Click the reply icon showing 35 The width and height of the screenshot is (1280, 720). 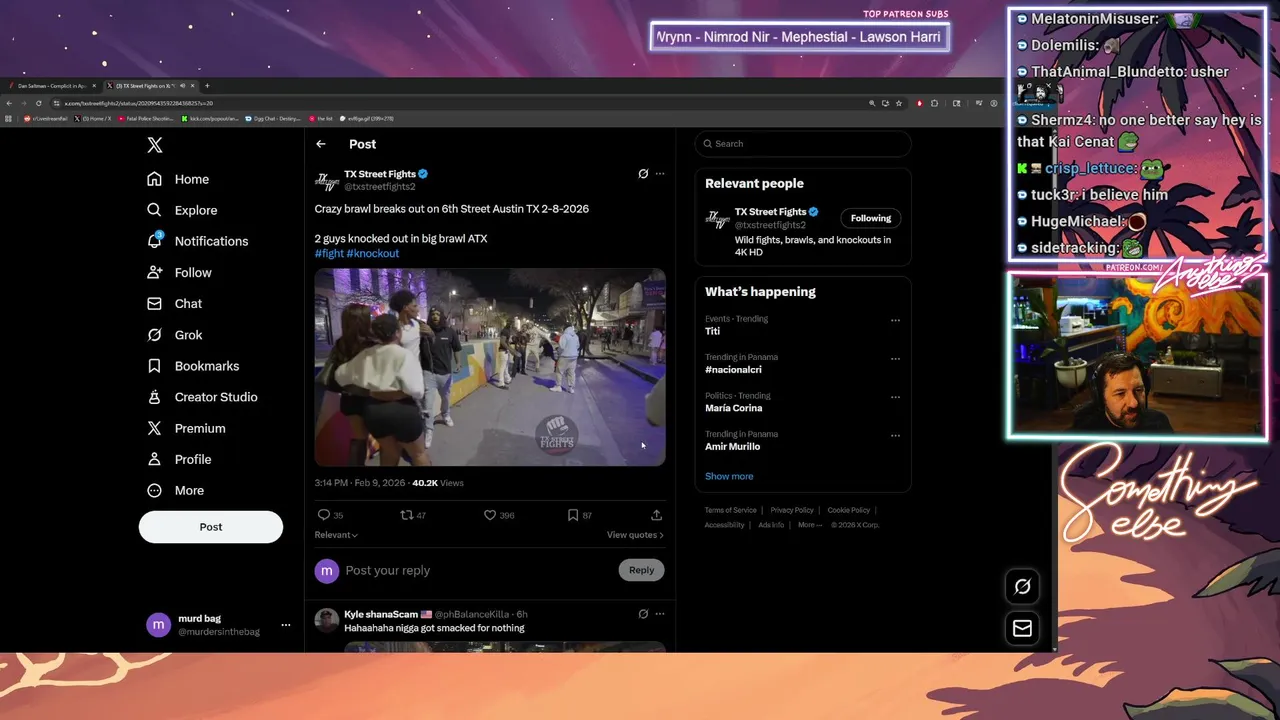coord(330,515)
